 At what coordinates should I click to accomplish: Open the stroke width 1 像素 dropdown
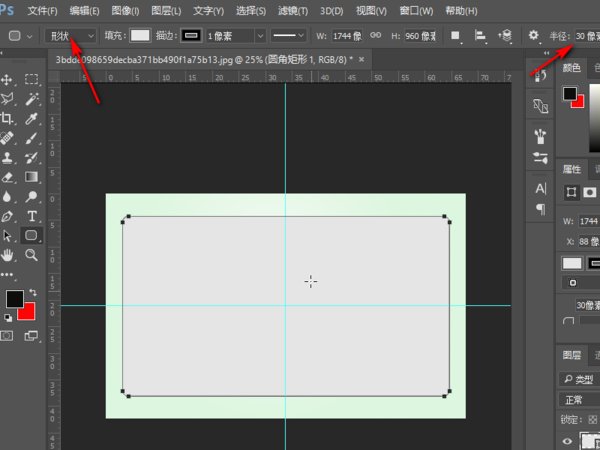point(232,35)
